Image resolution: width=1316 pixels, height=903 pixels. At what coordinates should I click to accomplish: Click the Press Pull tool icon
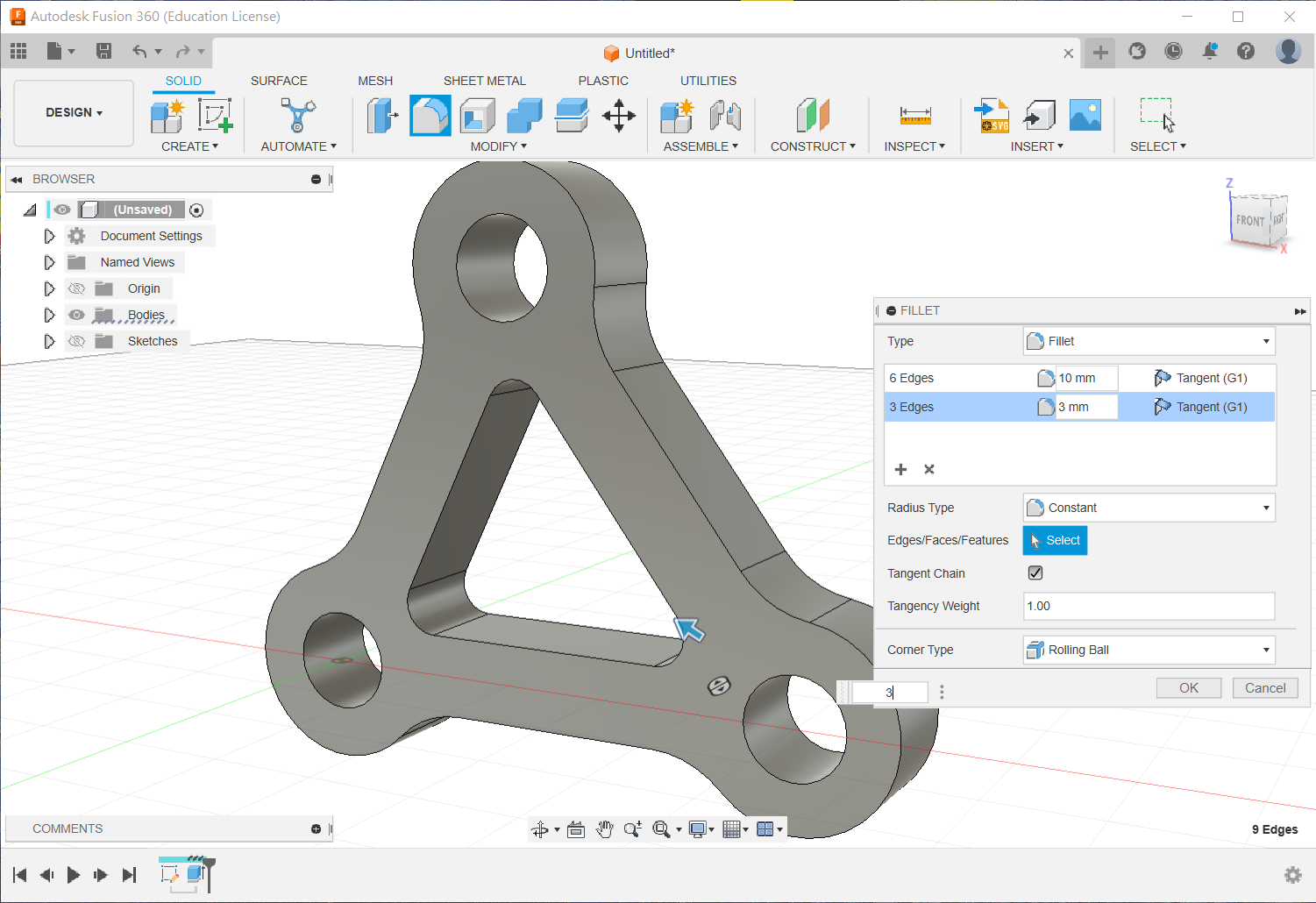click(x=381, y=116)
